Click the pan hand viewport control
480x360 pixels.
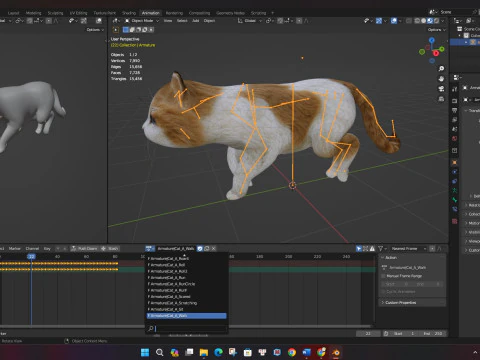(441, 79)
